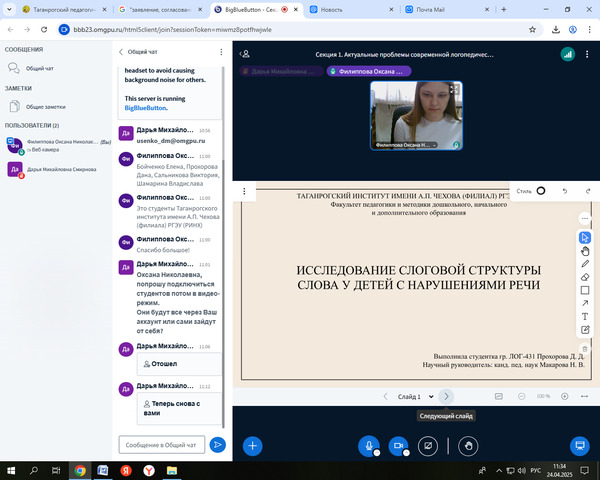Mute the microphone
The width and height of the screenshot is (600, 480).
click(370, 445)
